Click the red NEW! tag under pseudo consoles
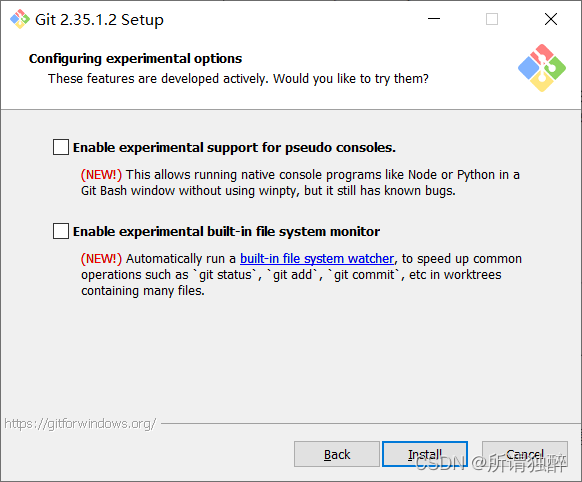The width and height of the screenshot is (582, 482). point(101,175)
